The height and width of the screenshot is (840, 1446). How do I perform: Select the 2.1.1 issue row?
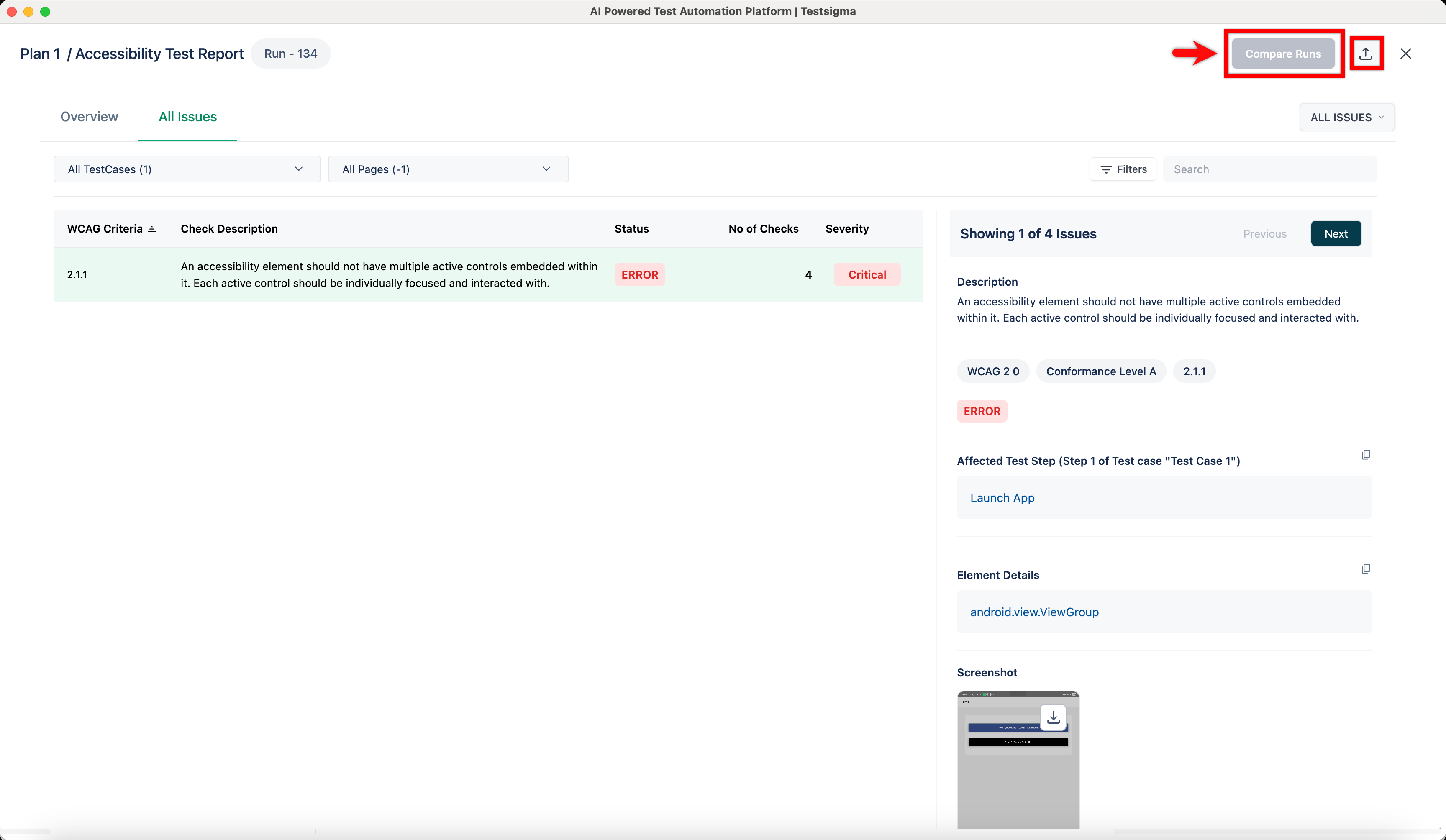click(x=390, y=274)
